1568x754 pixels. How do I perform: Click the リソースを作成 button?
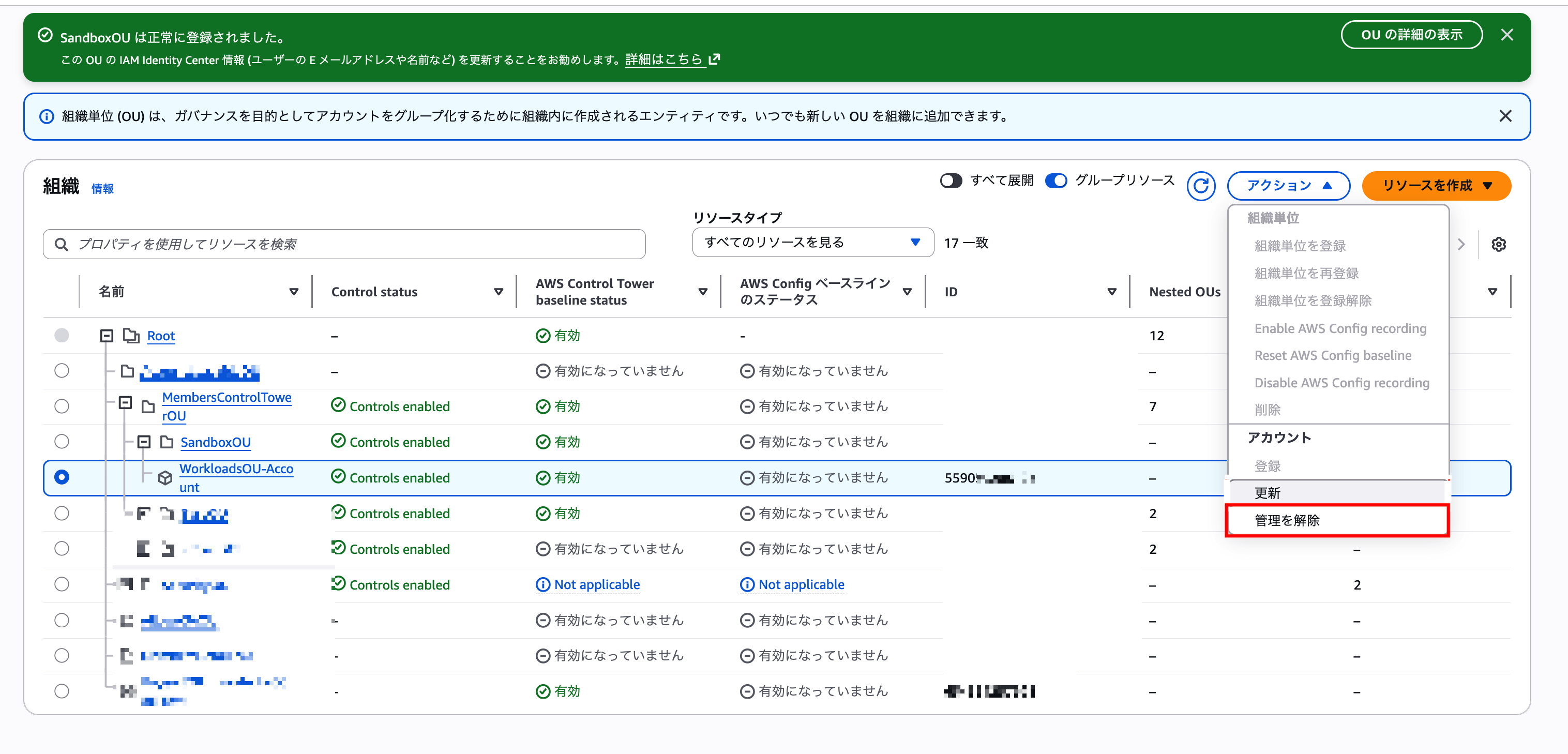coord(1436,186)
